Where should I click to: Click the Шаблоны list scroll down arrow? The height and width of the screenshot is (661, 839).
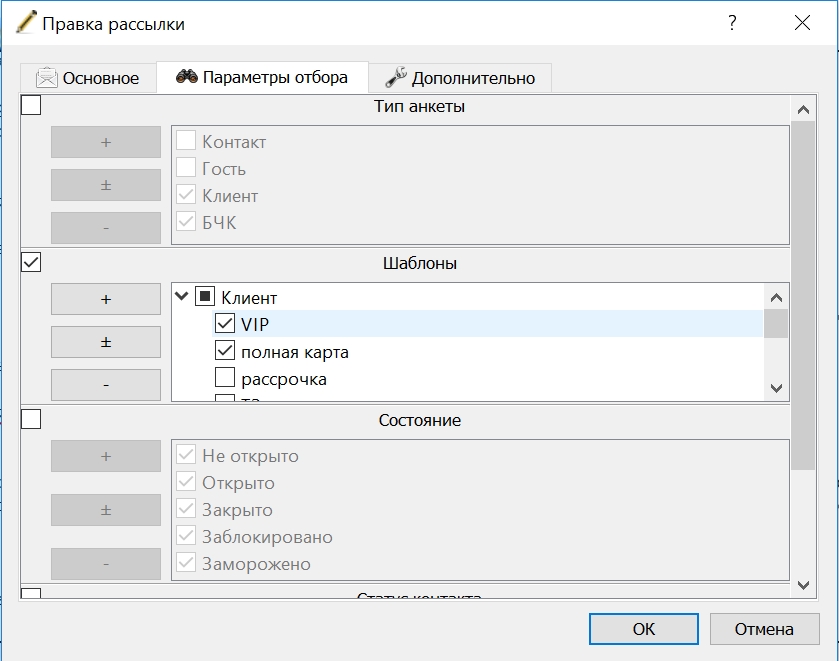tap(776, 389)
